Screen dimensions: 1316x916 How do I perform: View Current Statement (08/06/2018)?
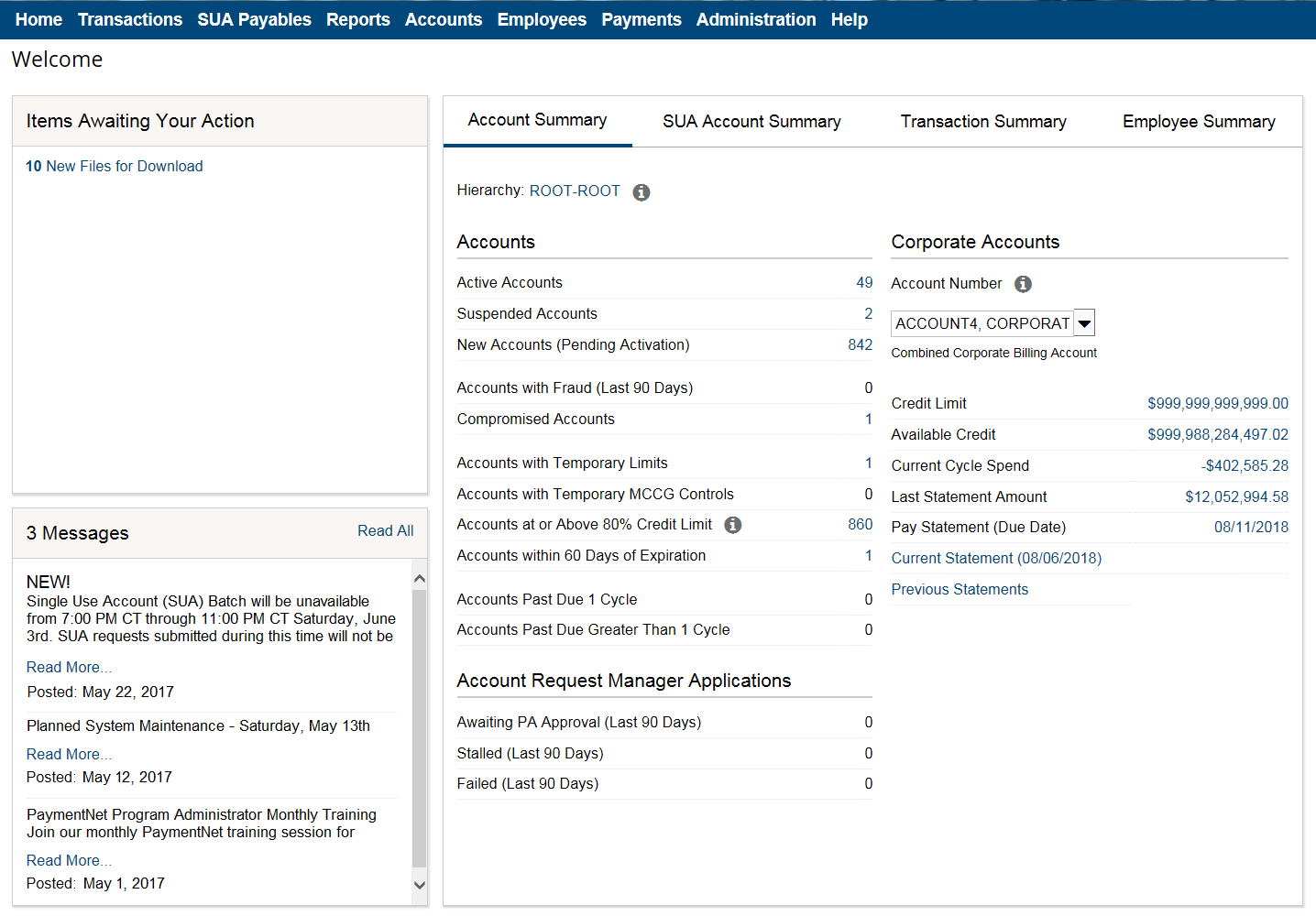point(996,558)
